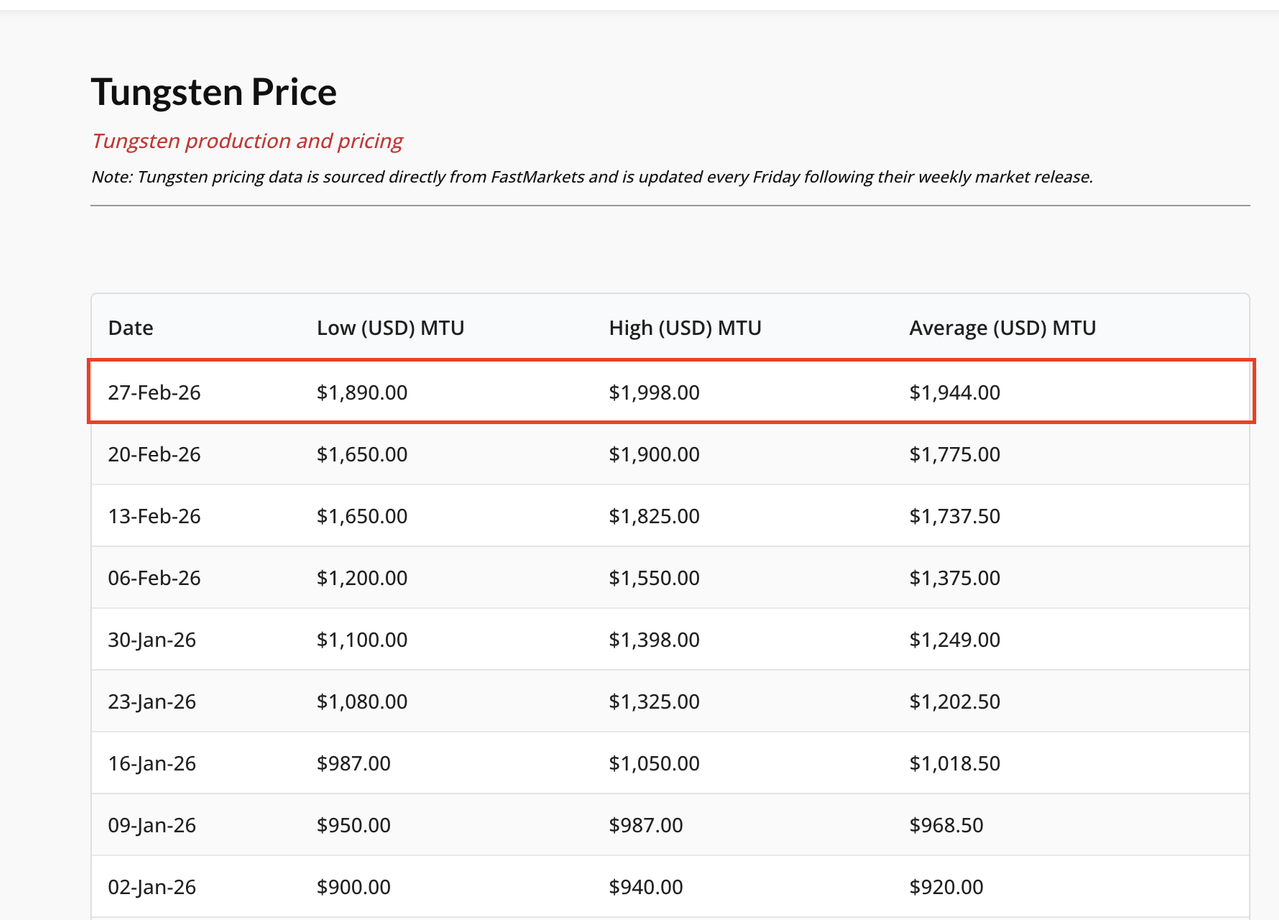Select the 23-Jan-26 date cell
The height and width of the screenshot is (920, 1279).
152,703
